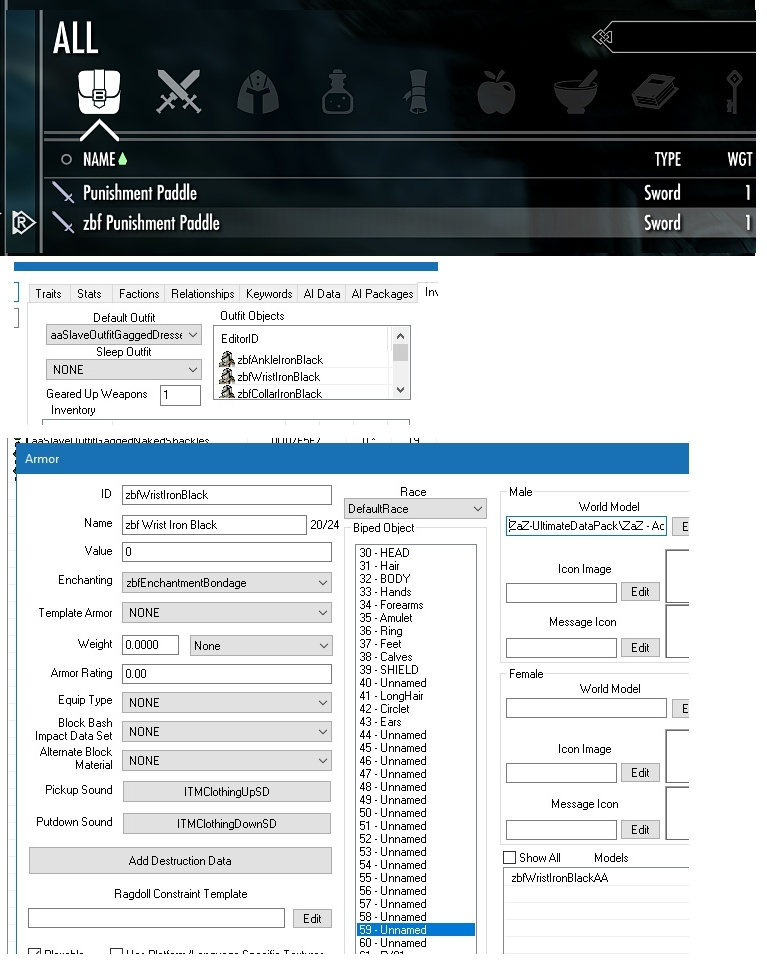
Task: Click the Armor Rating input field
Action: [227, 674]
